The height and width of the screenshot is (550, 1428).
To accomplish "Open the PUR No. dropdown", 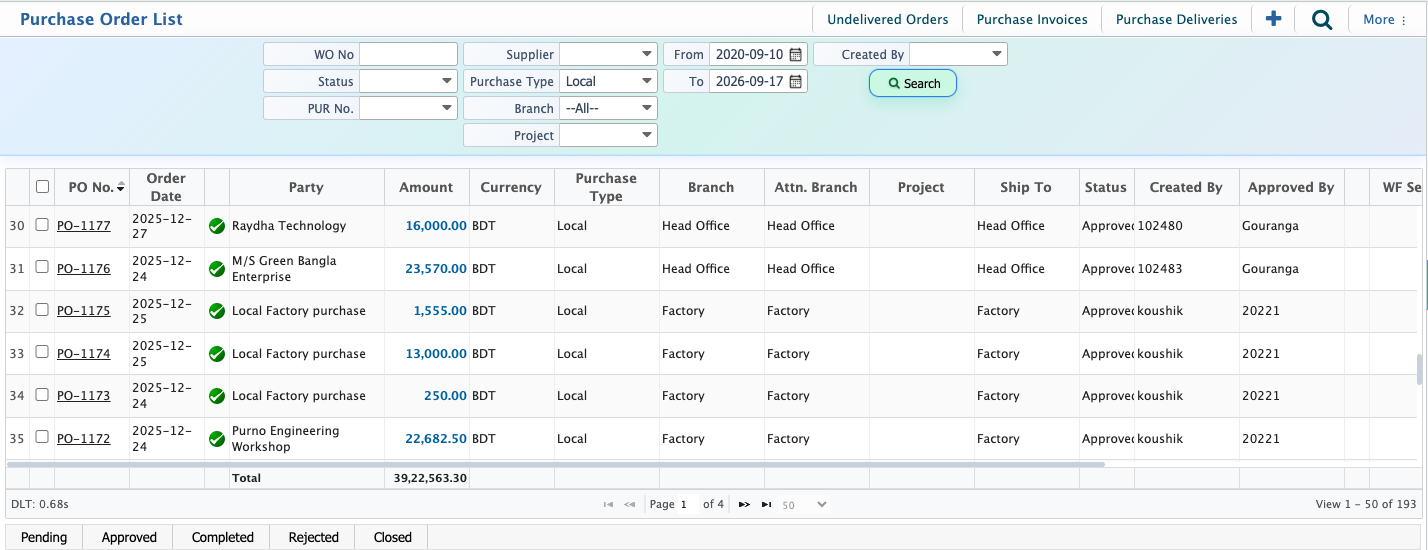I will click(408, 108).
